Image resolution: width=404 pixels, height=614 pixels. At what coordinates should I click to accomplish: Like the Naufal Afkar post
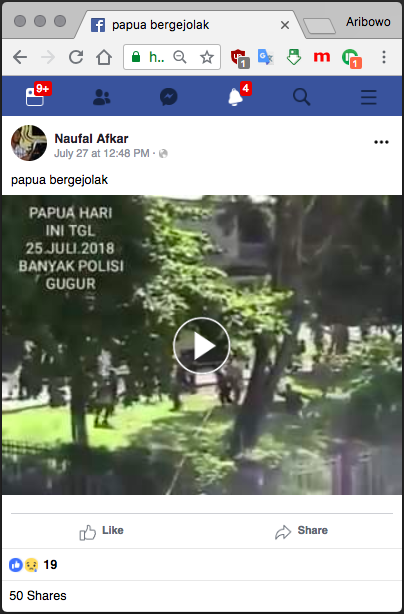(x=101, y=531)
